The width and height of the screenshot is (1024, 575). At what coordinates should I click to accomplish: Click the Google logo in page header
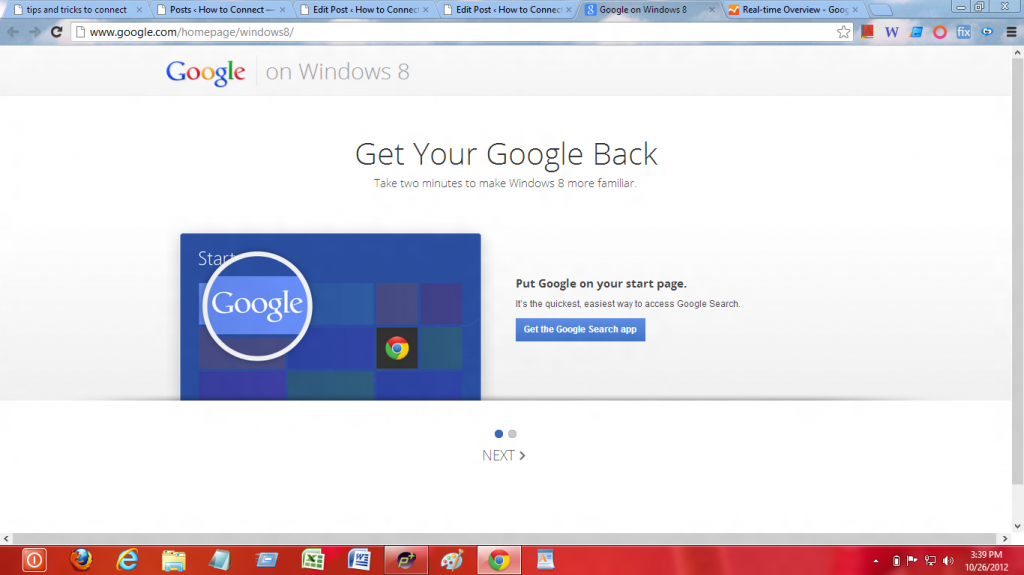point(205,72)
